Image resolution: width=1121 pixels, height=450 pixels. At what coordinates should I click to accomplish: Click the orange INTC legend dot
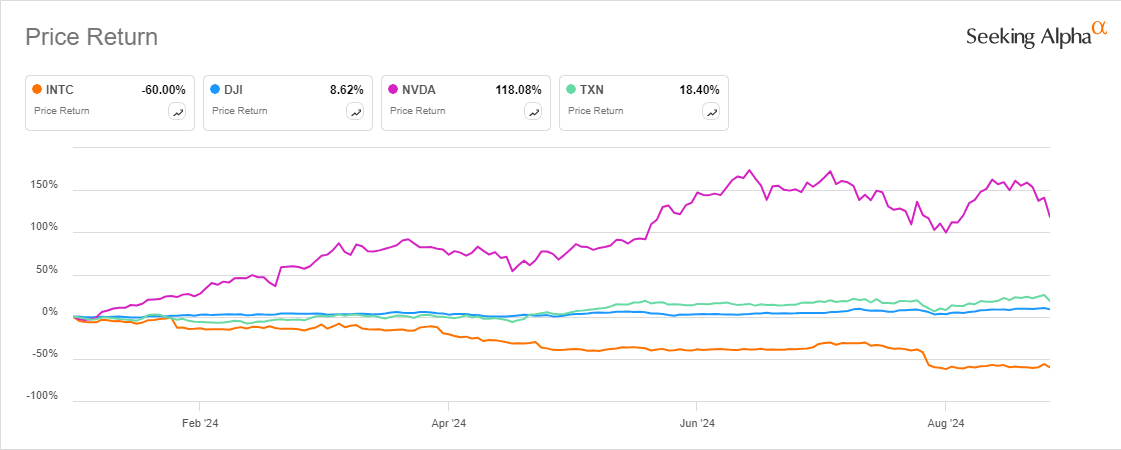[x=37, y=89]
